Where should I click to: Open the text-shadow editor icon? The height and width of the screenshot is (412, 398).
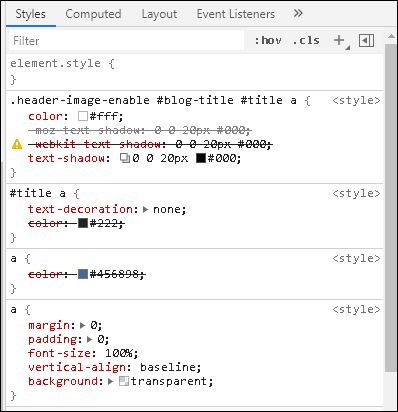pyautogui.click(x=125, y=158)
